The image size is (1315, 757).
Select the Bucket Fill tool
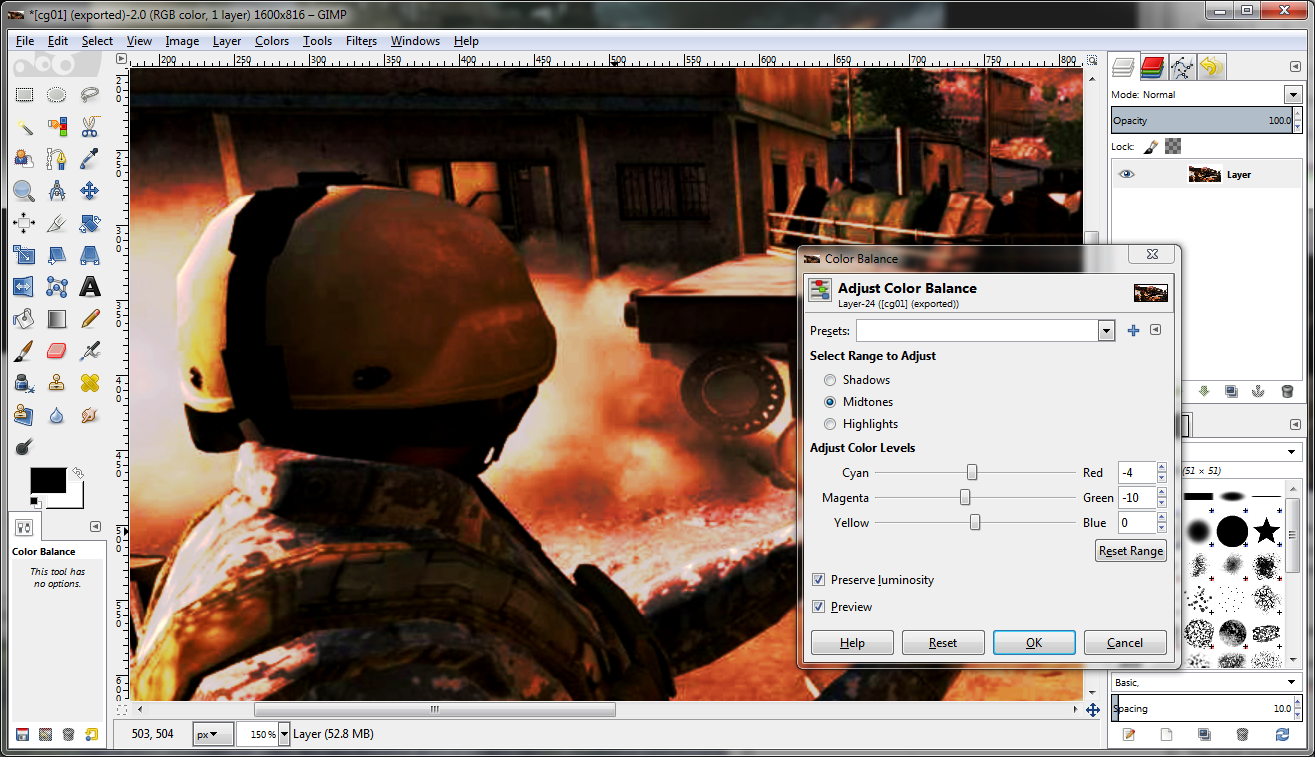click(24, 319)
